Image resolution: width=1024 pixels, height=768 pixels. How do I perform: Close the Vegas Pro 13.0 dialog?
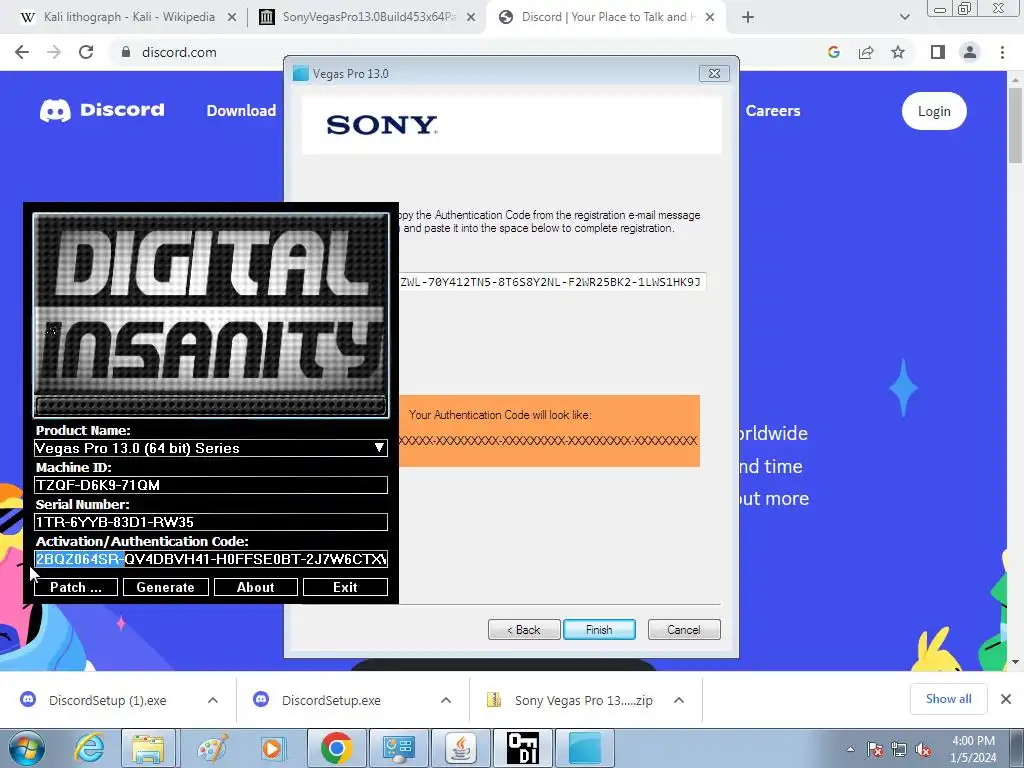[x=714, y=74]
